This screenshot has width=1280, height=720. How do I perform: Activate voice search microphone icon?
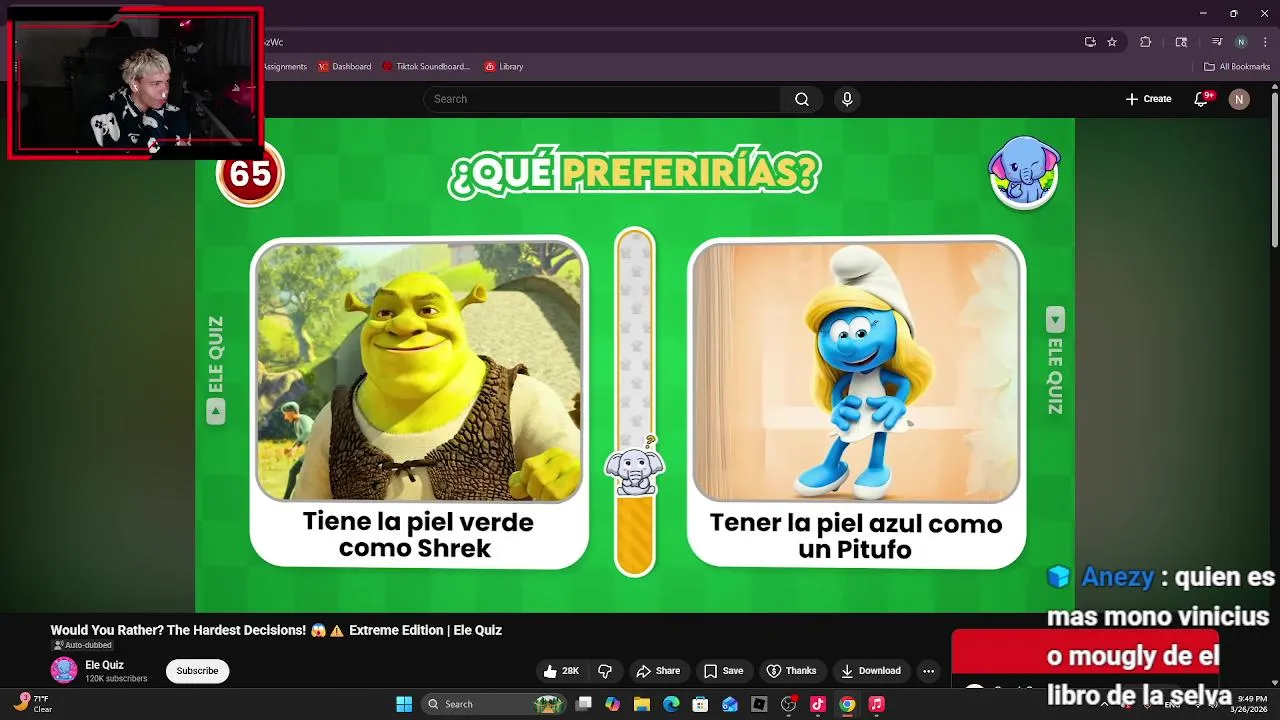(x=847, y=99)
